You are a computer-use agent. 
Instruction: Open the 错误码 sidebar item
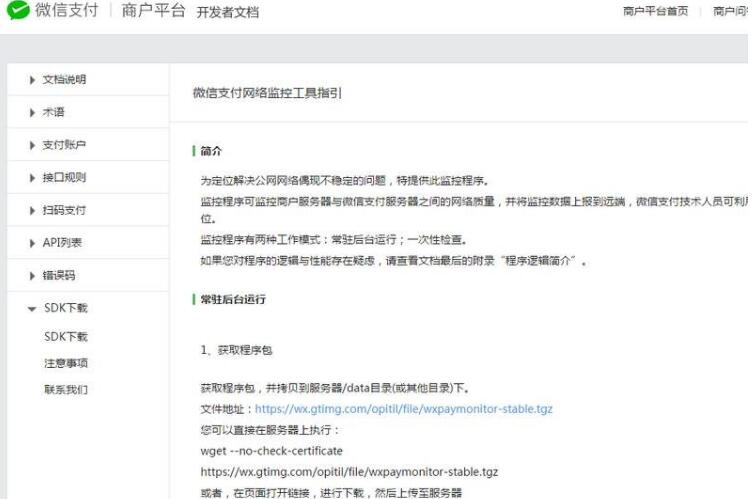point(59,275)
